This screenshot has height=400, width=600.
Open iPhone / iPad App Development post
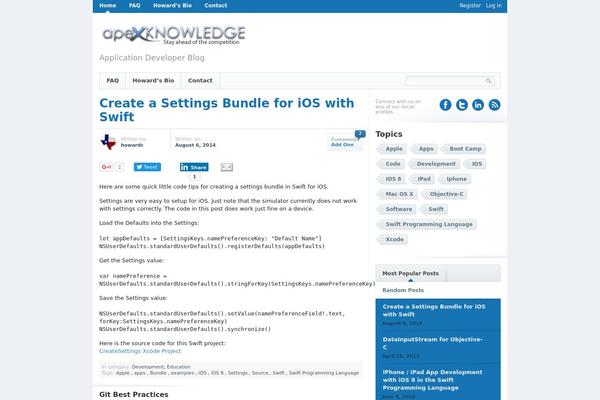432,380
